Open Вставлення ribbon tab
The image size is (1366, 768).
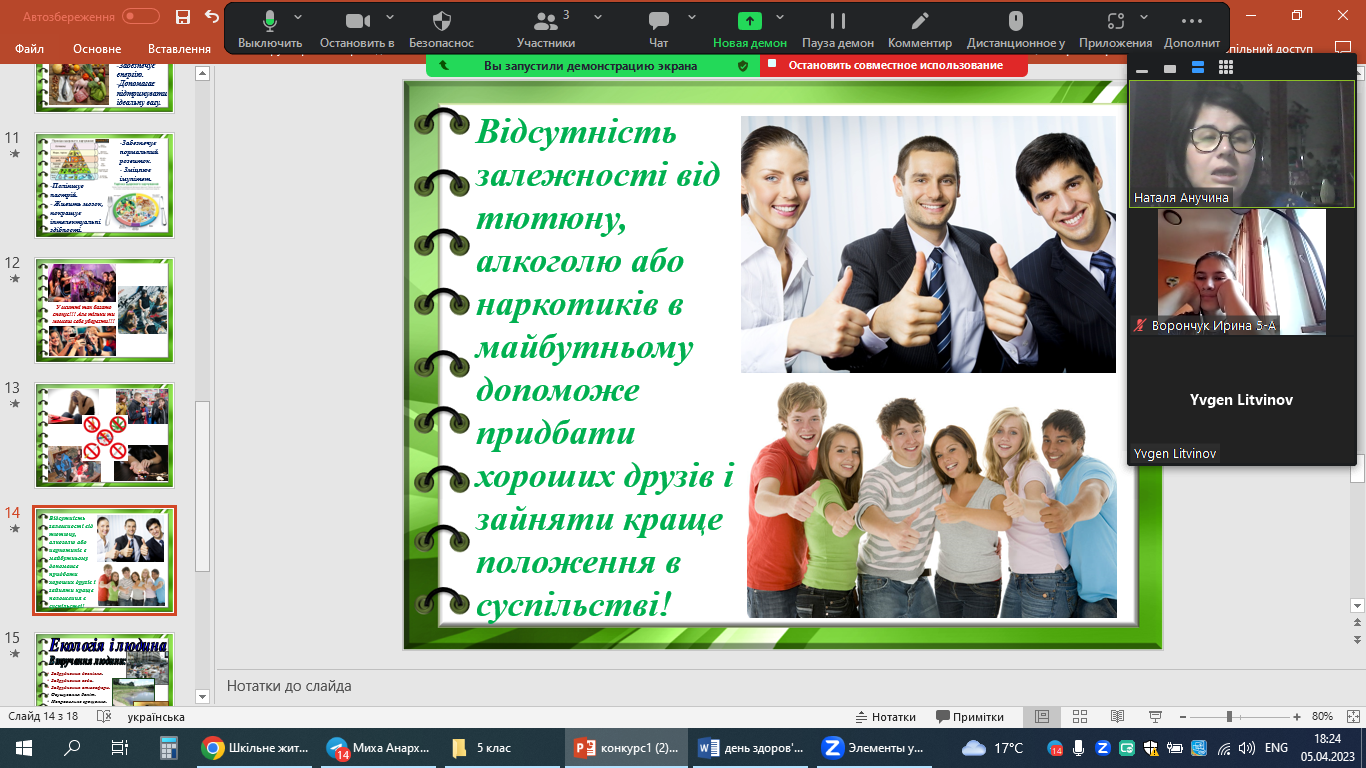click(x=179, y=49)
